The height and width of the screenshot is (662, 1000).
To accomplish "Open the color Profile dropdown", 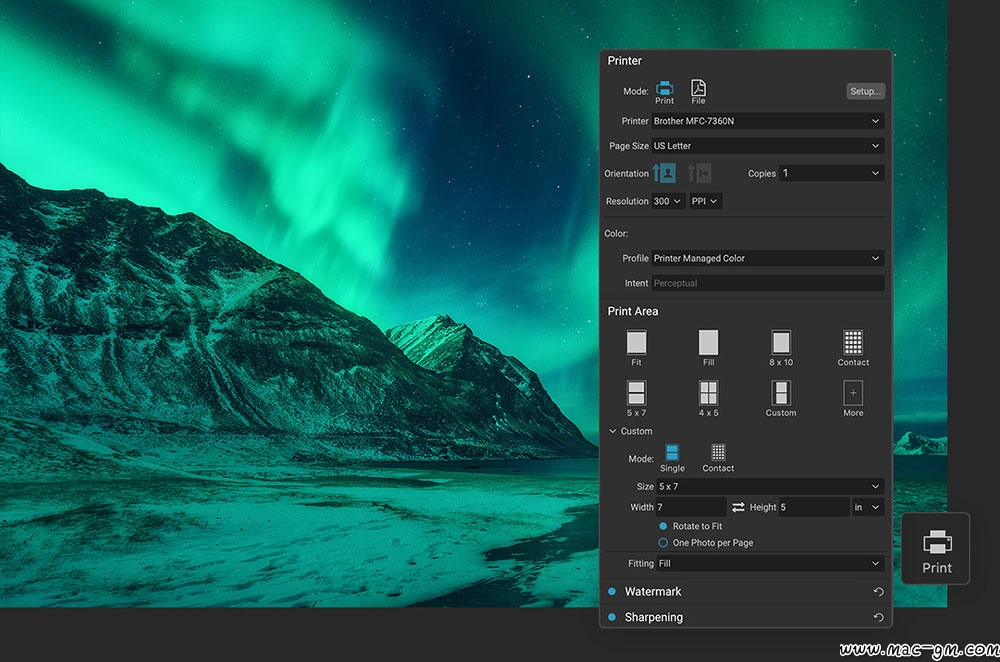I will pyautogui.click(x=767, y=258).
